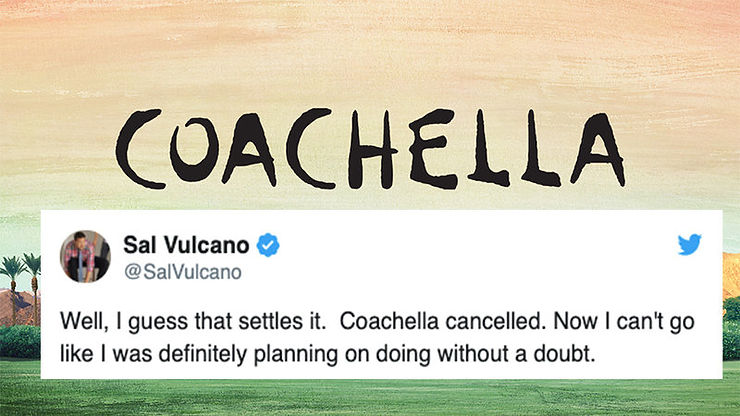This screenshot has width=740, height=416.
Task: Click the first letter C of logo
Action: coord(139,149)
